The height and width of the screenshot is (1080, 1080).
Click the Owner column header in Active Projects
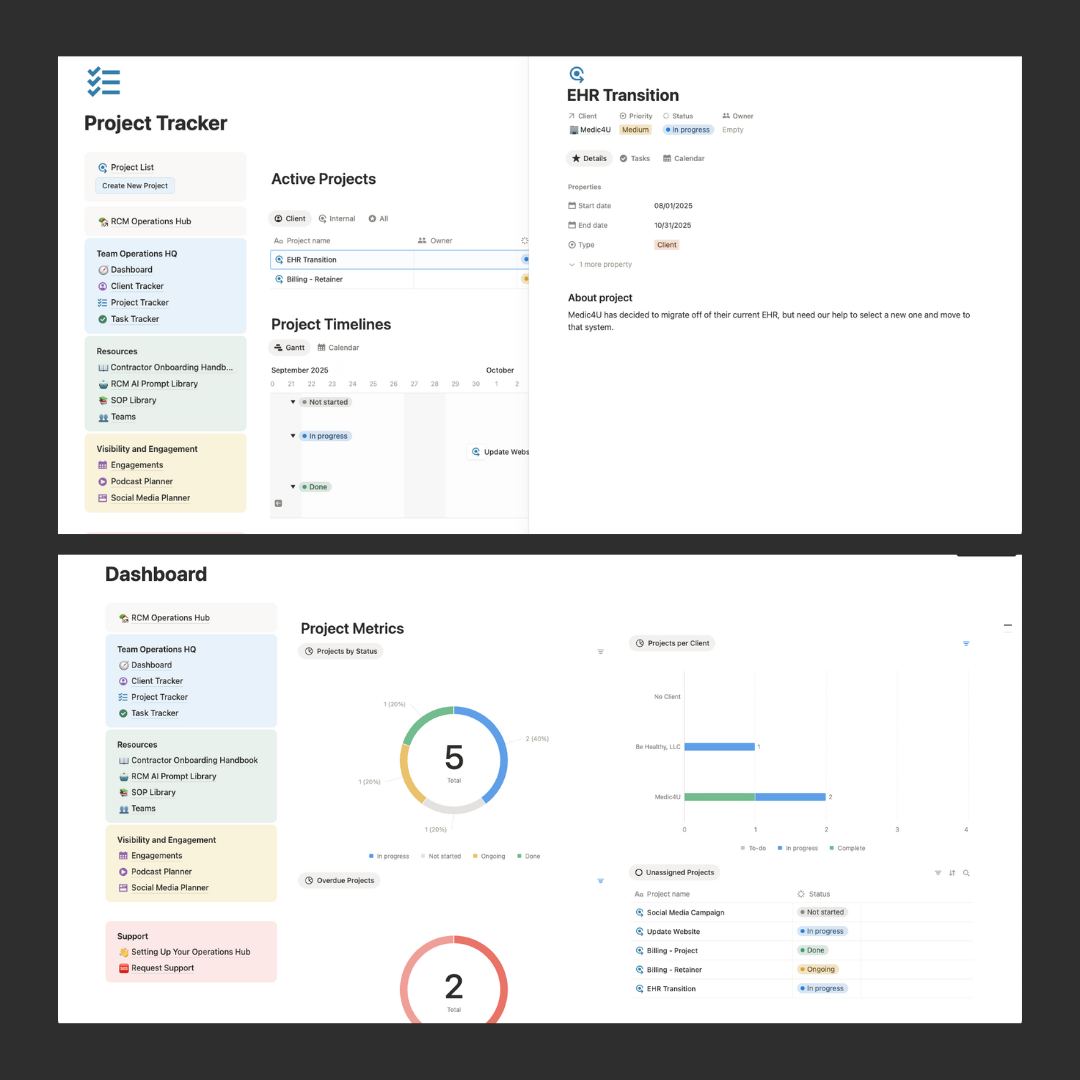435,241
